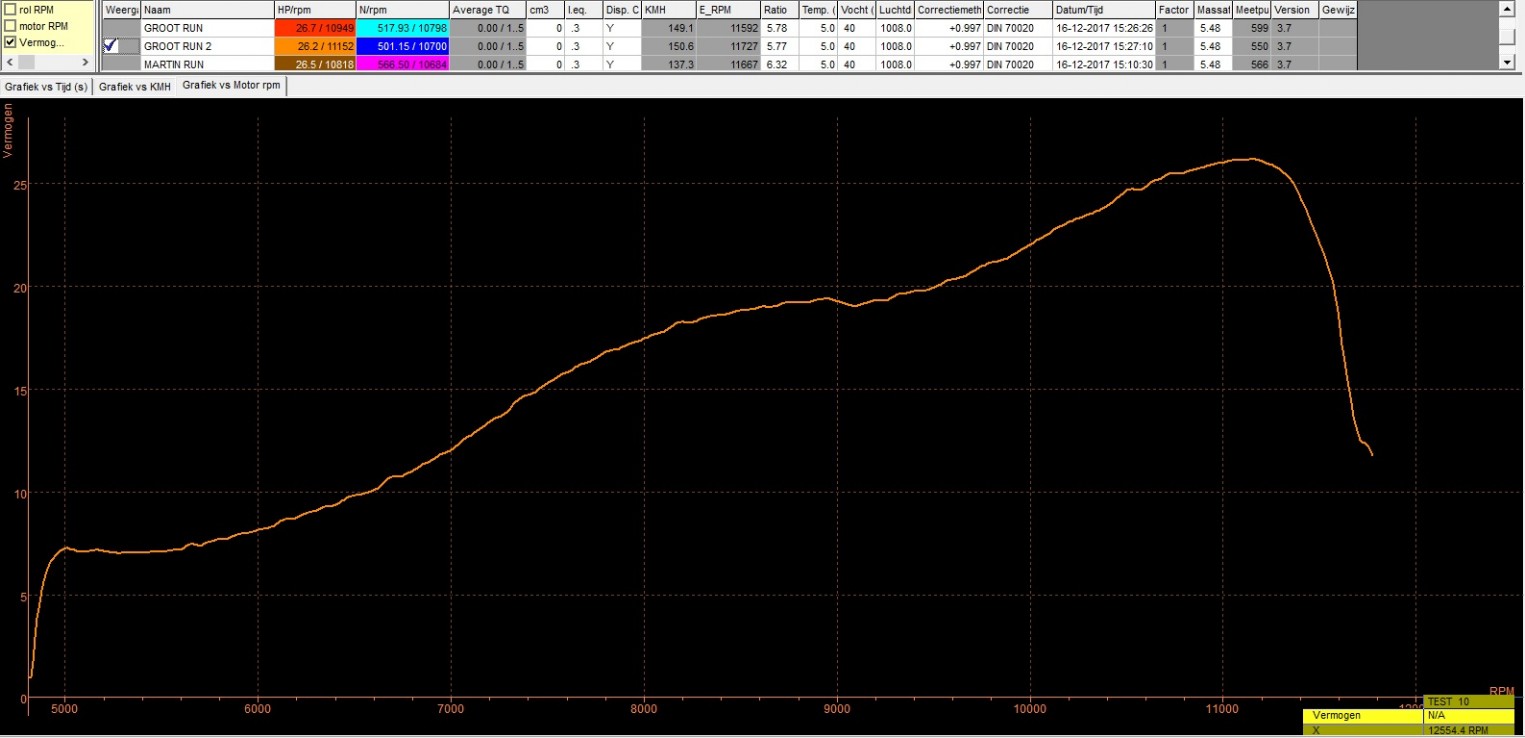Click the Datum/Tijd column header

click(1104, 9)
